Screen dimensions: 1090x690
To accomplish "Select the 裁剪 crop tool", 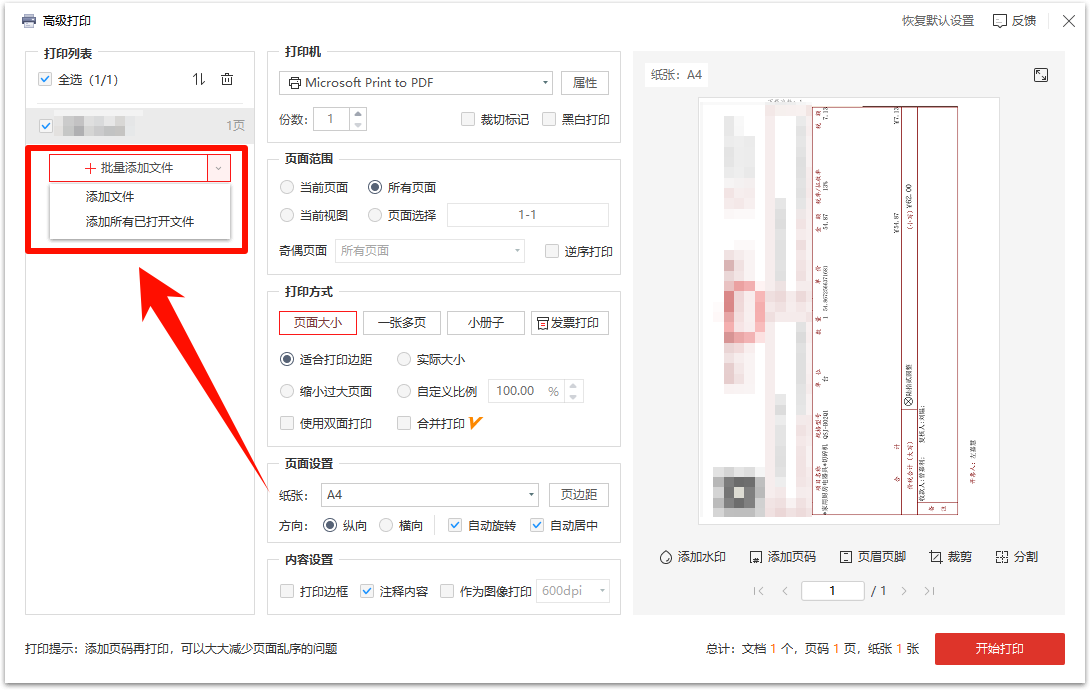I will (950, 557).
